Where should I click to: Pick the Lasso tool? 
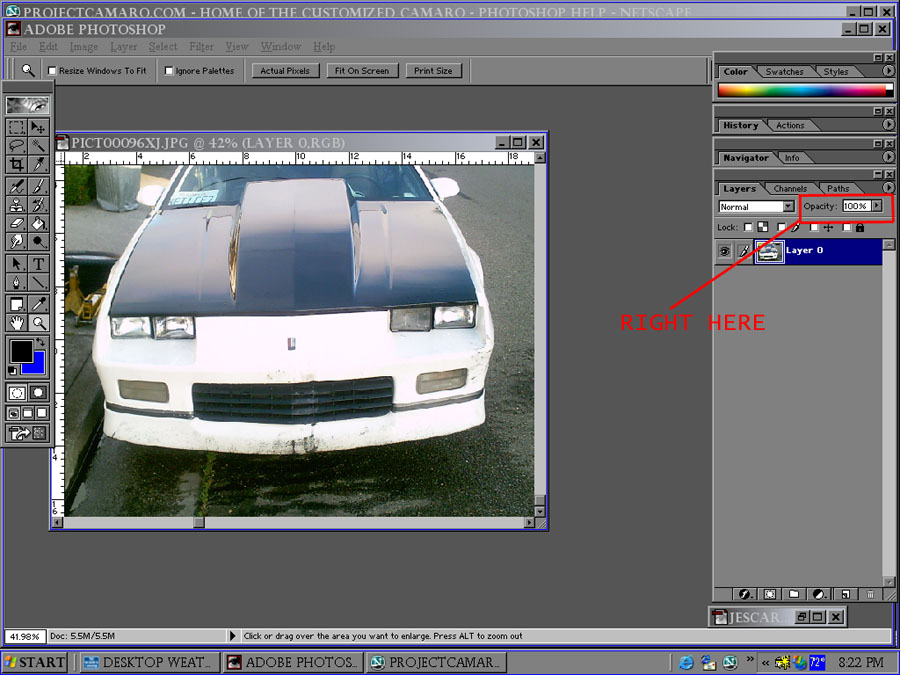(x=17, y=146)
